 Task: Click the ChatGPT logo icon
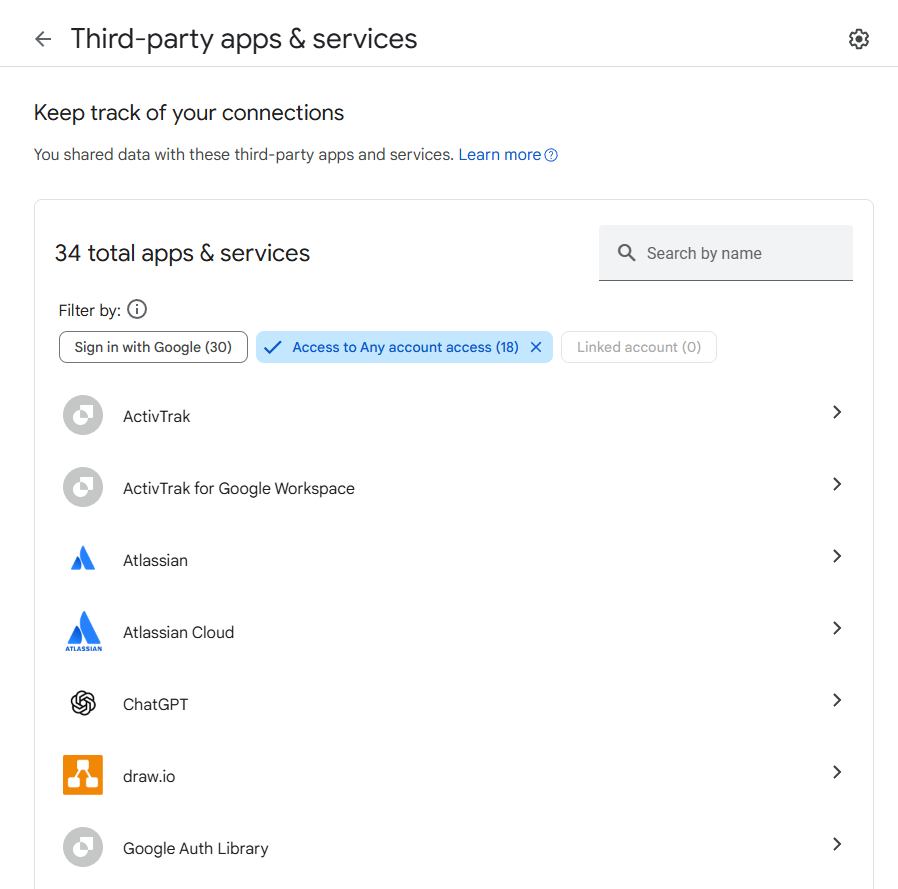click(83, 703)
